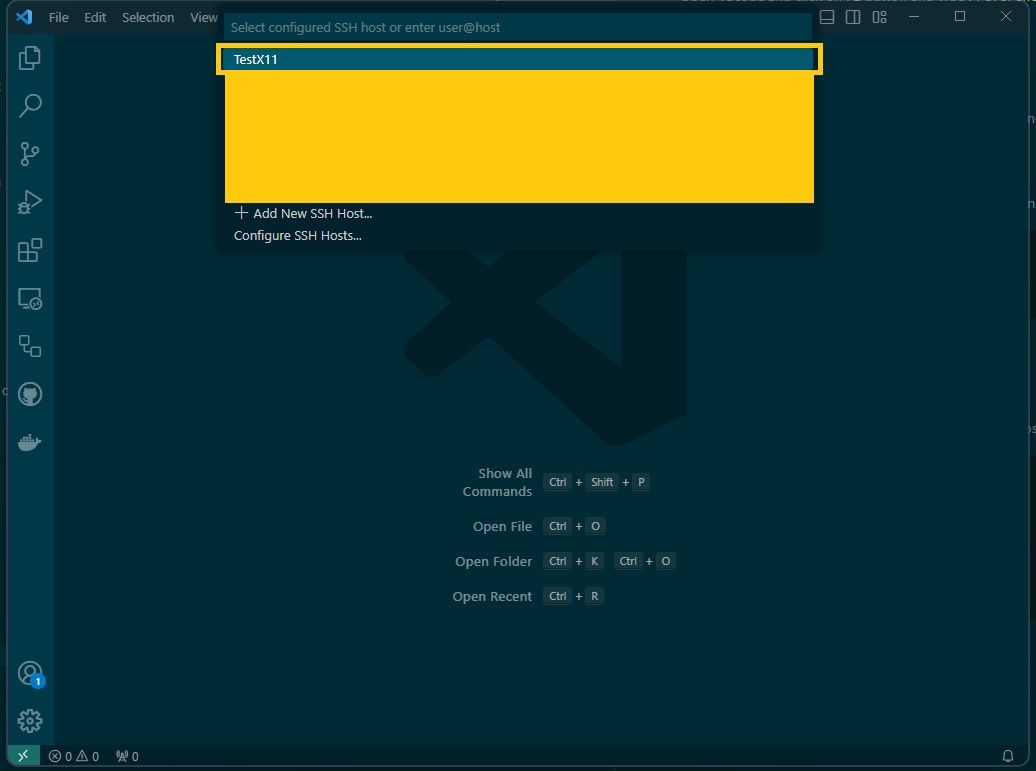This screenshot has height=771, width=1036.
Task: Show notifications via bell icon
Action: (1009, 756)
